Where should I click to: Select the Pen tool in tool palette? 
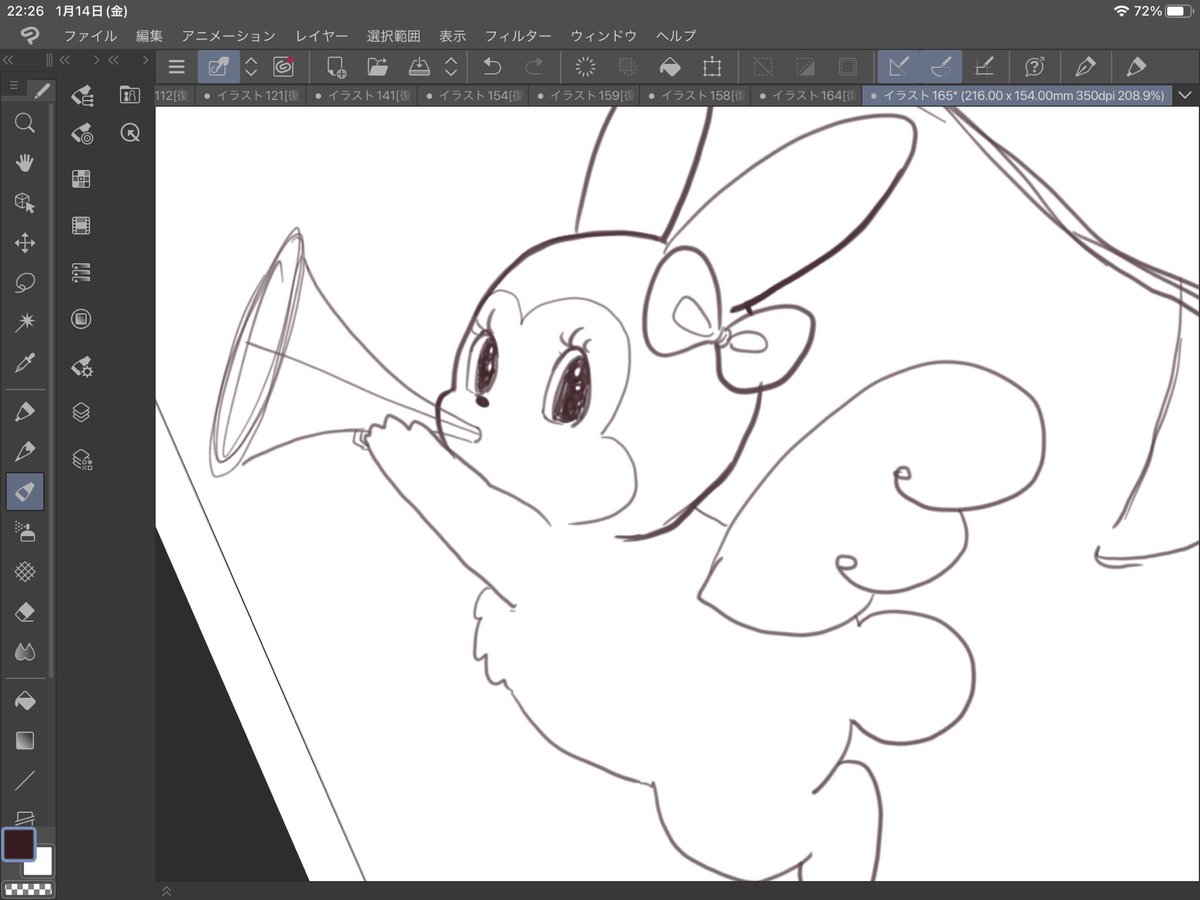[25, 412]
